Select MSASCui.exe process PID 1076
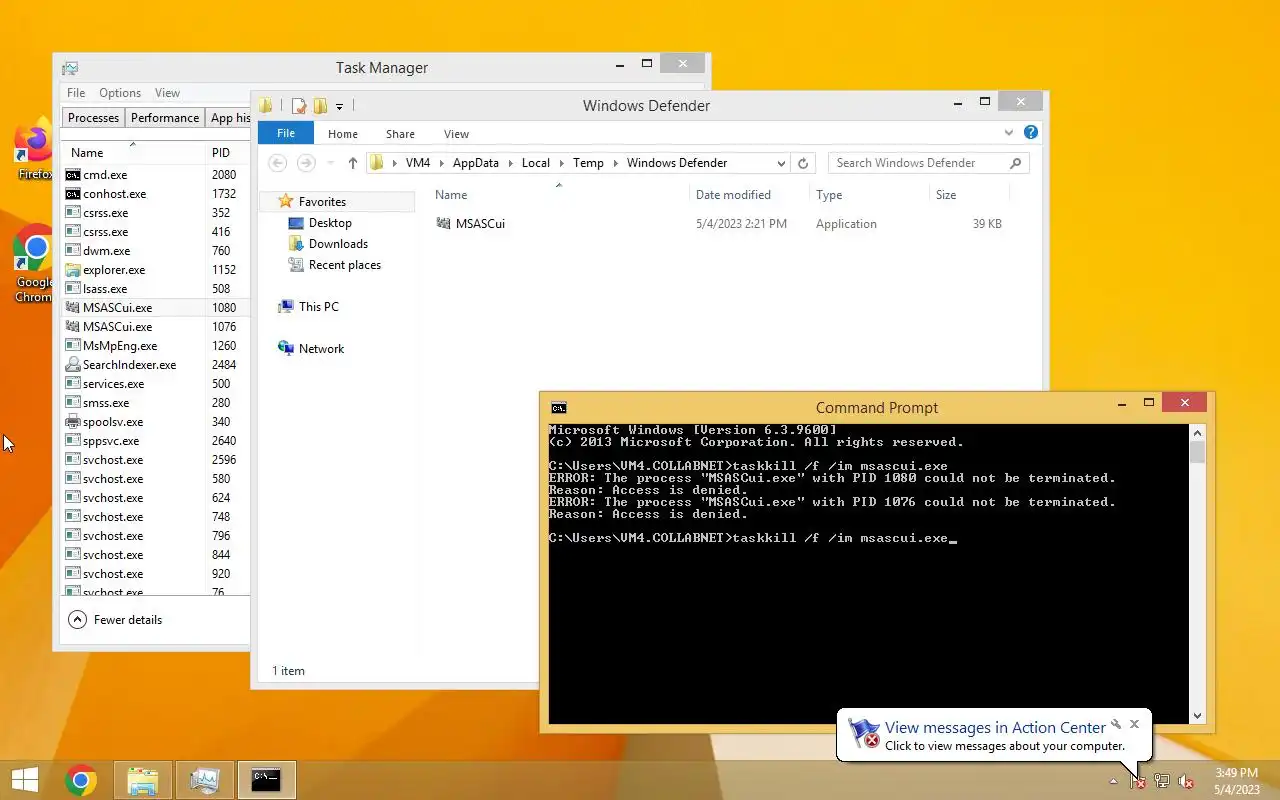The height and width of the screenshot is (800, 1280). [x=157, y=327]
